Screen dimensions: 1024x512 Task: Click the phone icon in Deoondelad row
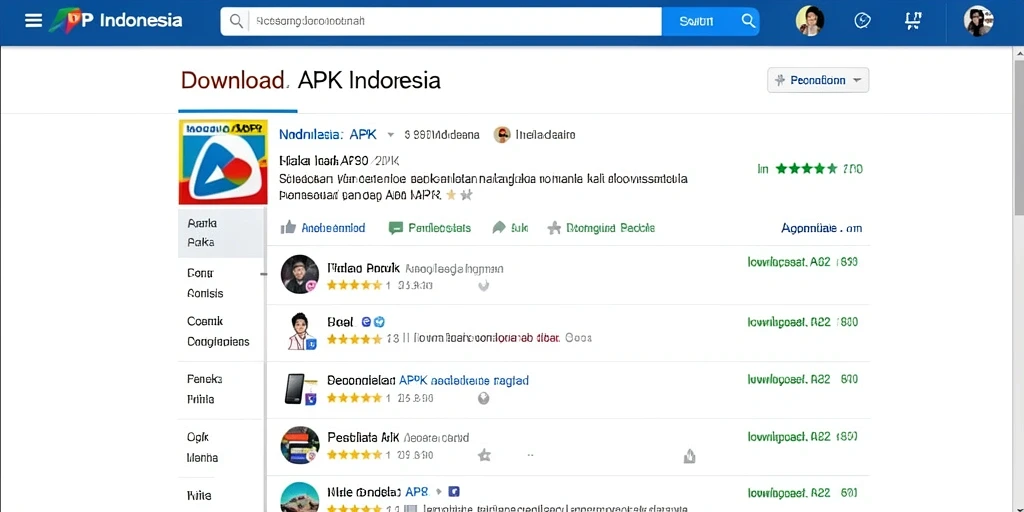point(300,389)
